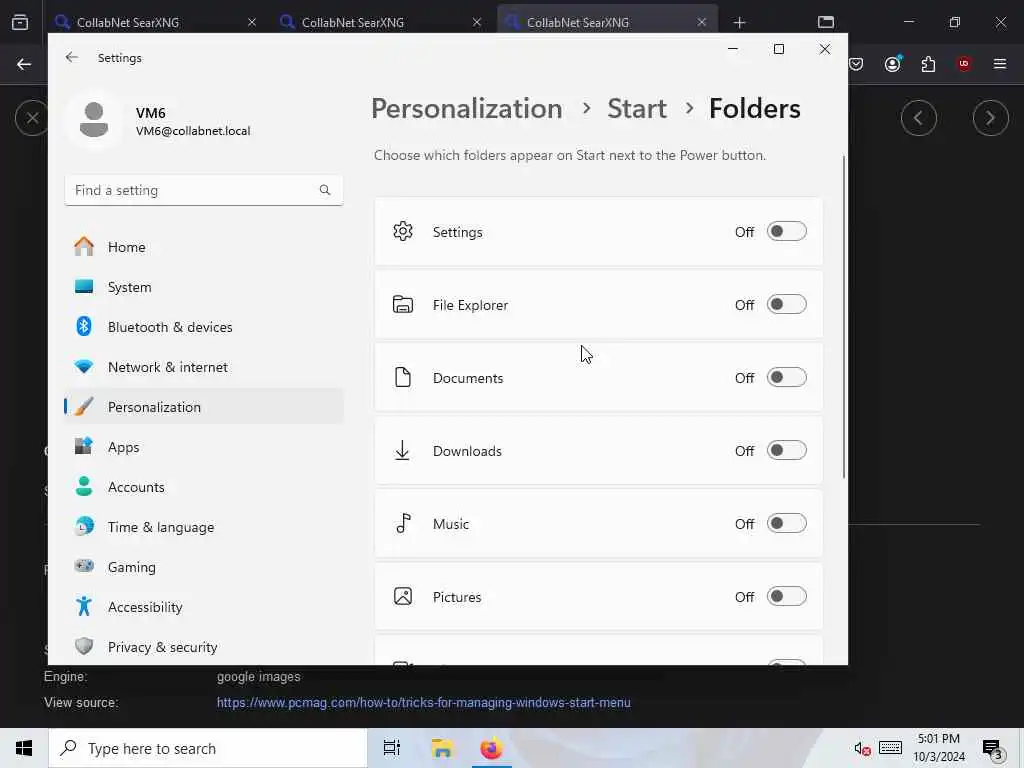Click the Personalization breadcrumb
Image resolution: width=1024 pixels, height=768 pixels.
[x=466, y=108]
